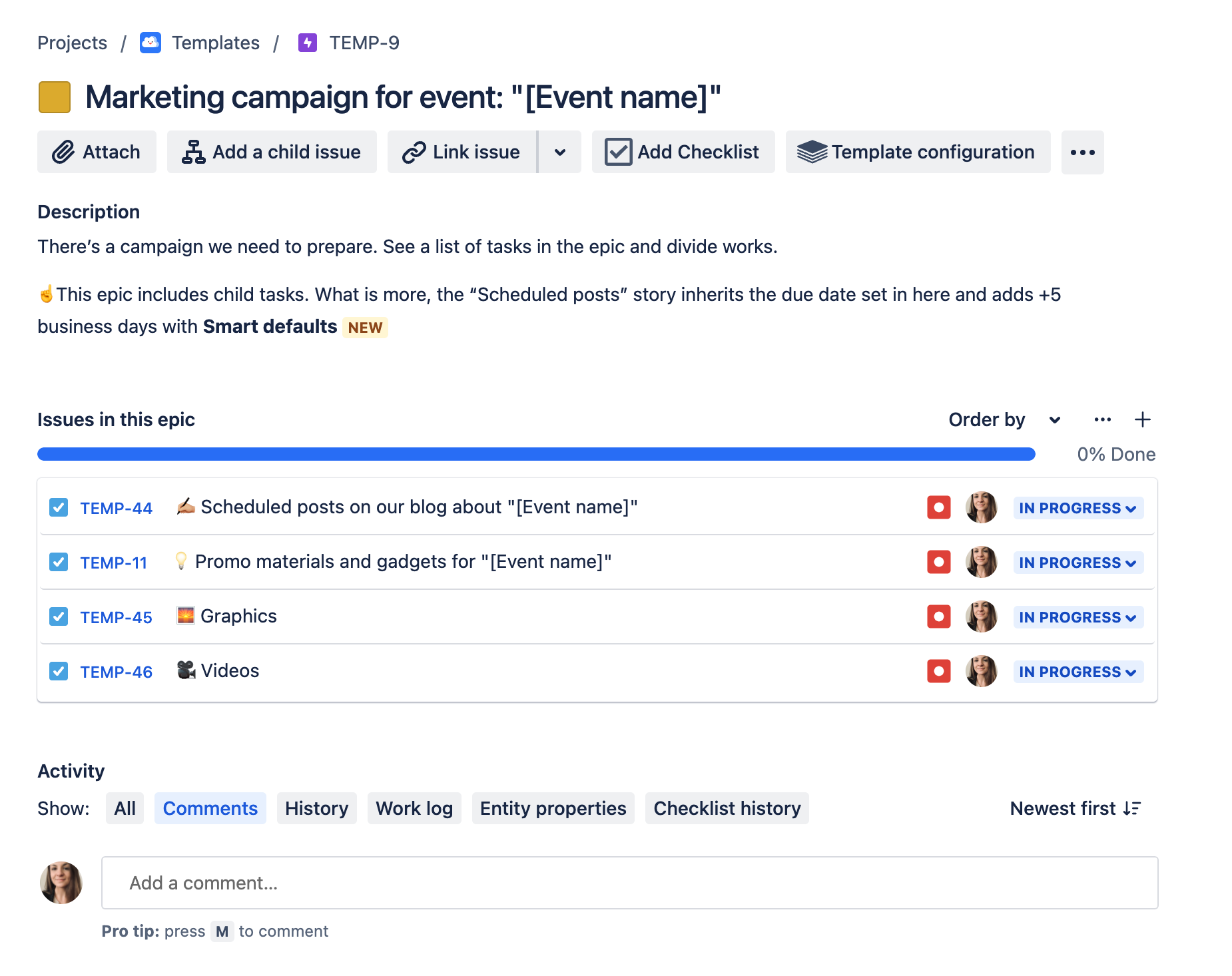Click the Add a child issue button
Viewport: 1232px width, 976px height.
click(x=272, y=152)
